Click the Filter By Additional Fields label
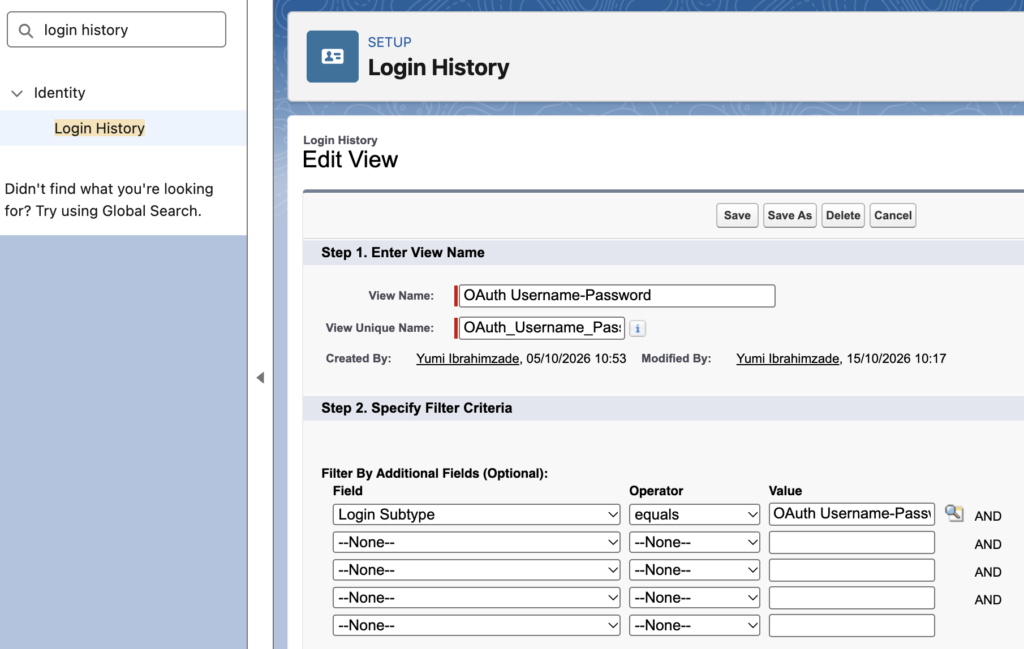This screenshot has height=649, width=1024. coord(434,473)
